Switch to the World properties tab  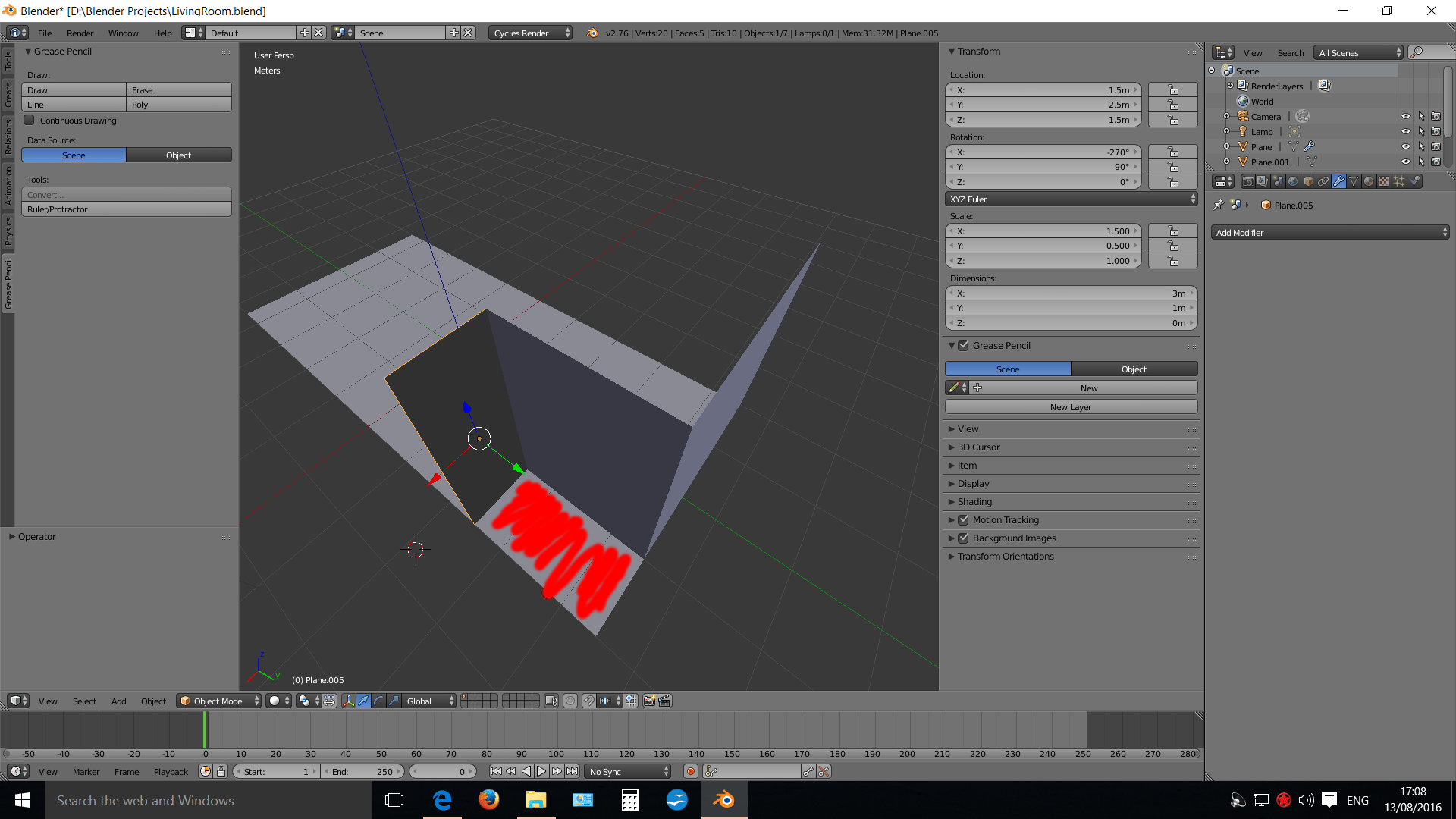click(1292, 181)
